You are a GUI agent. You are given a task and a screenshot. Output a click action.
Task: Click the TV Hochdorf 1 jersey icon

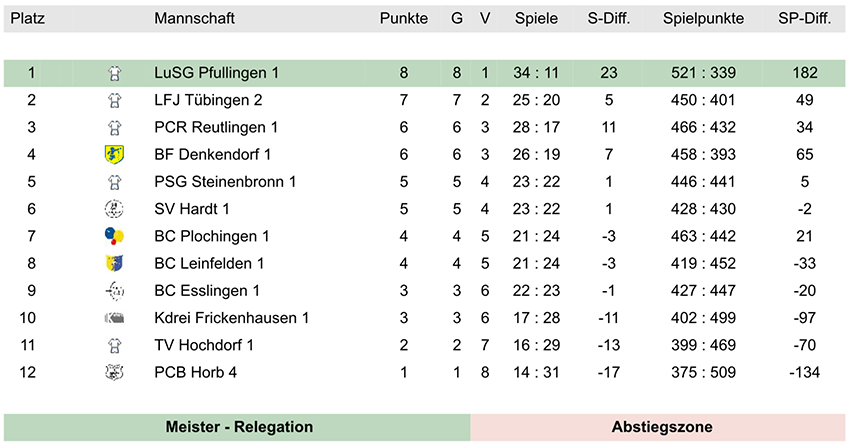(x=114, y=345)
